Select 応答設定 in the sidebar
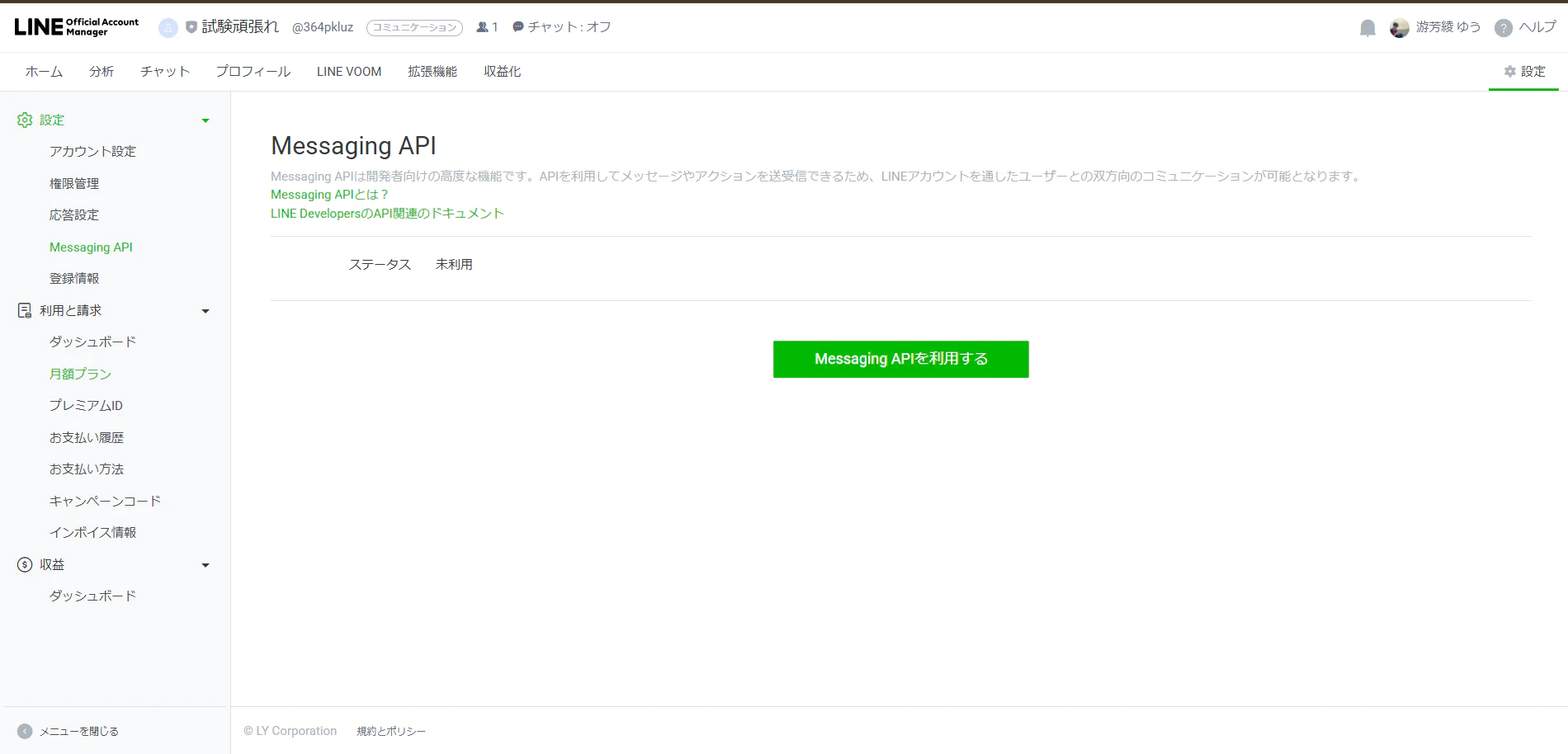1568x754 pixels. click(x=74, y=215)
